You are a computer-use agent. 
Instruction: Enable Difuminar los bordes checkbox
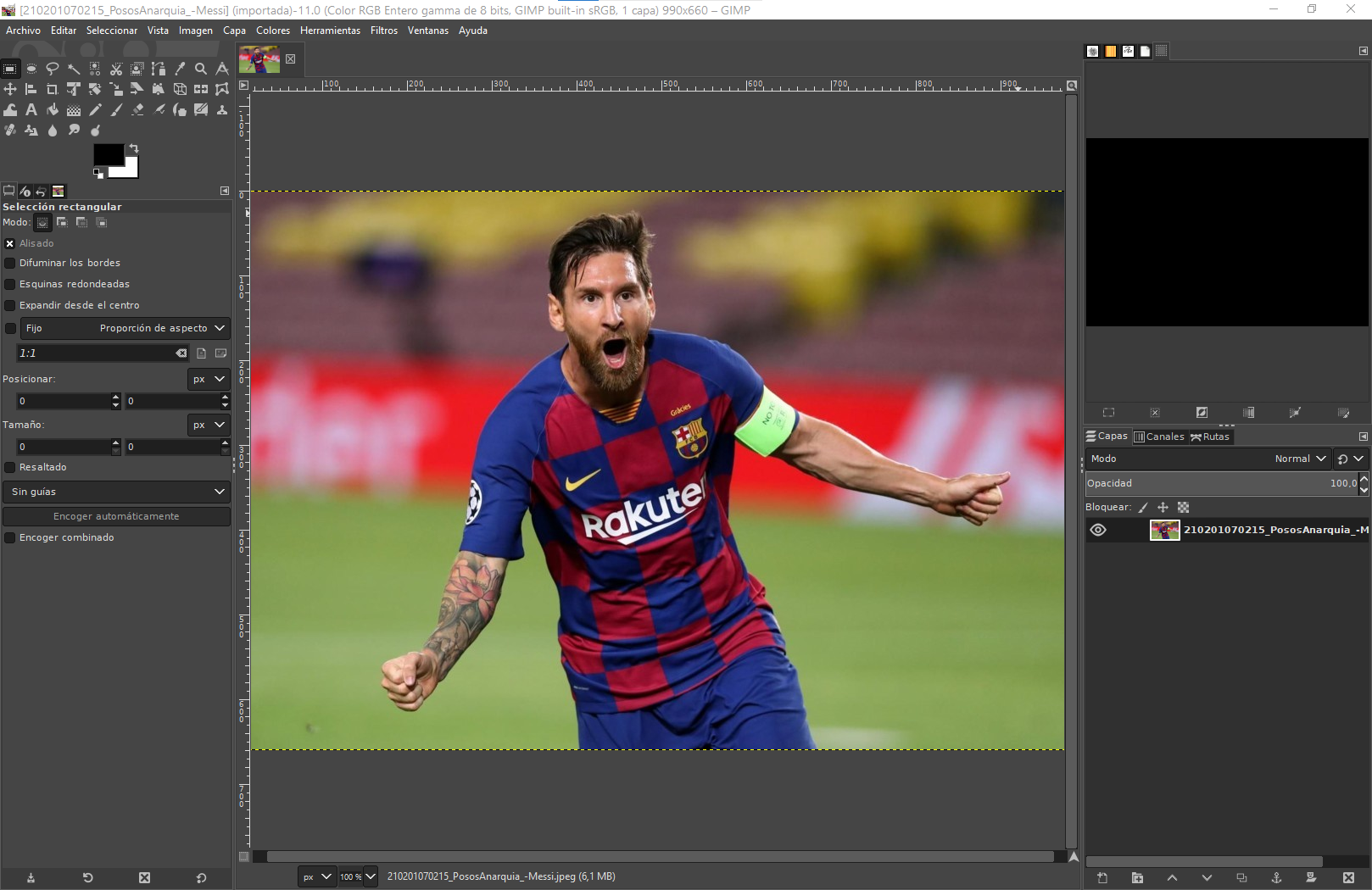[11, 263]
